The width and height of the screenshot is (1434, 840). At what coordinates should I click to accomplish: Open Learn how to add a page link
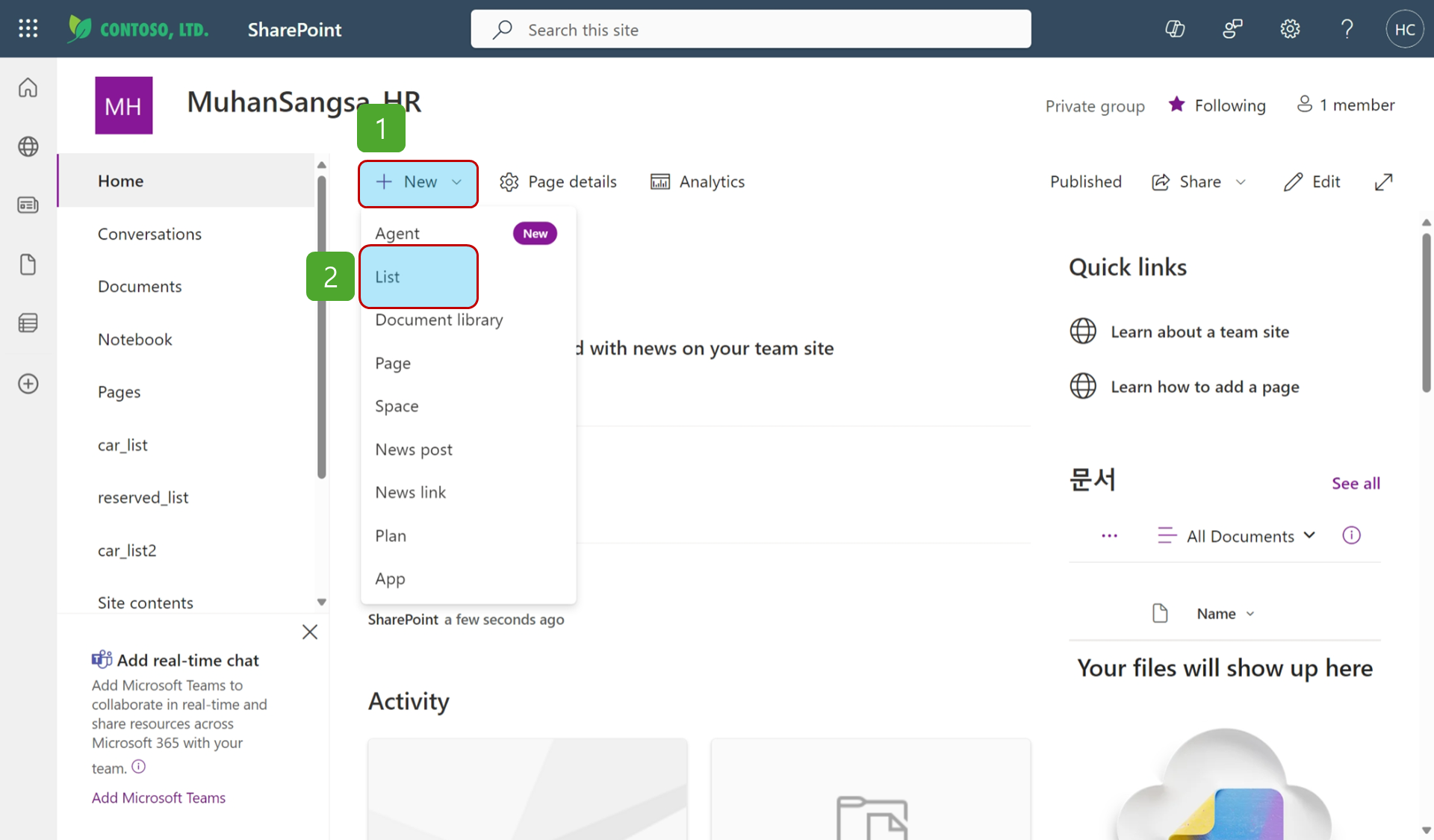[x=1205, y=387]
